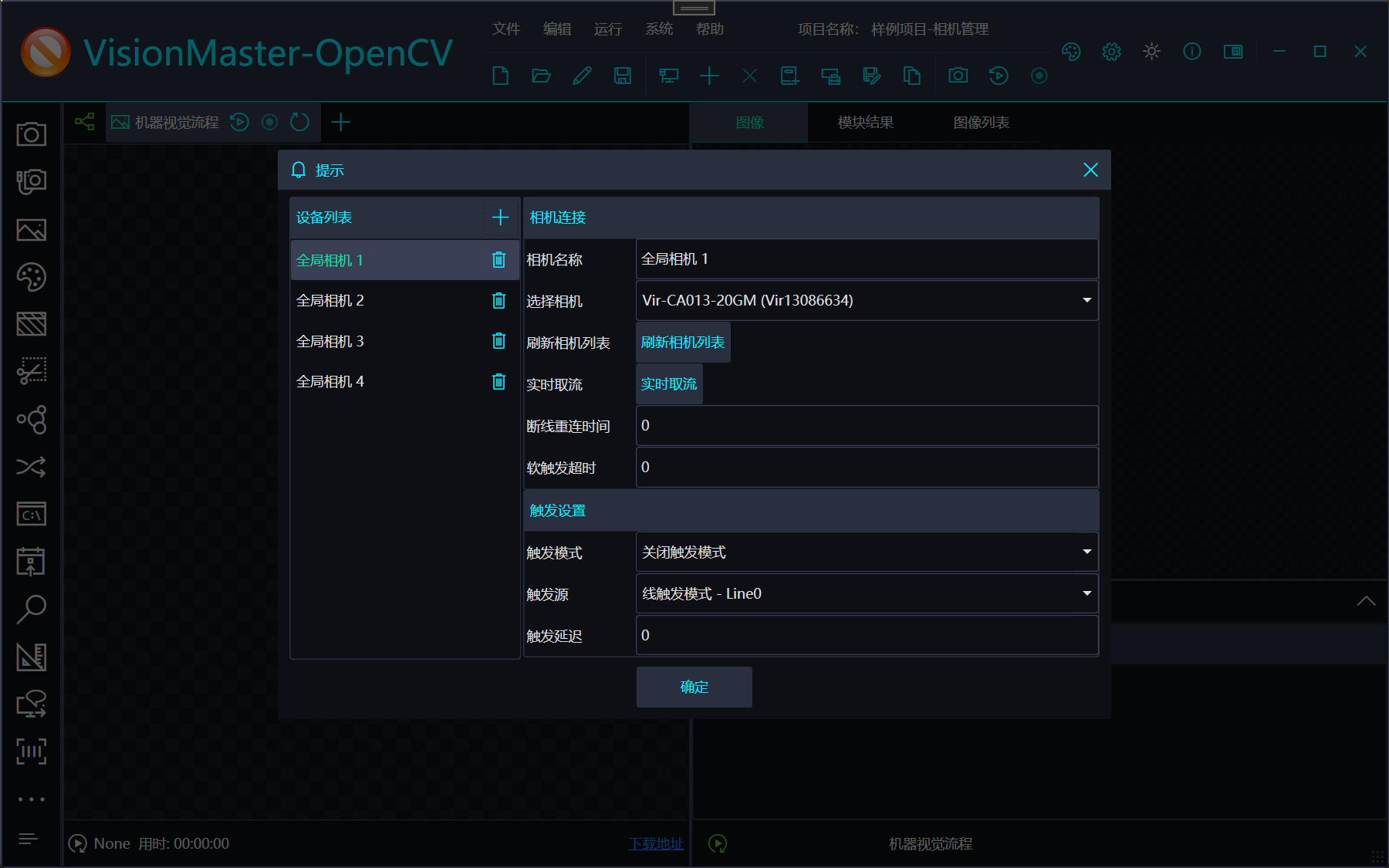Click the green play icon in right bottom bar
The image size is (1389, 868).
pyautogui.click(x=718, y=843)
